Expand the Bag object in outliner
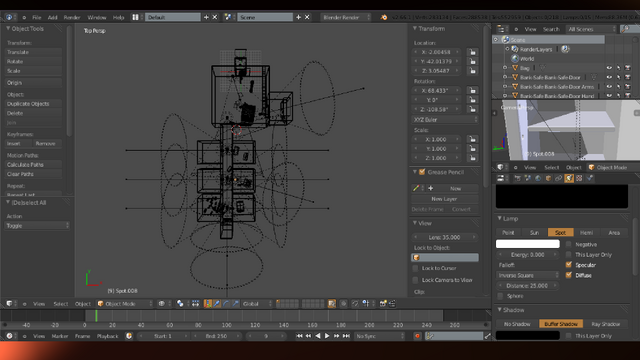The height and width of the screenshot is (360, 640). [504, 68]
